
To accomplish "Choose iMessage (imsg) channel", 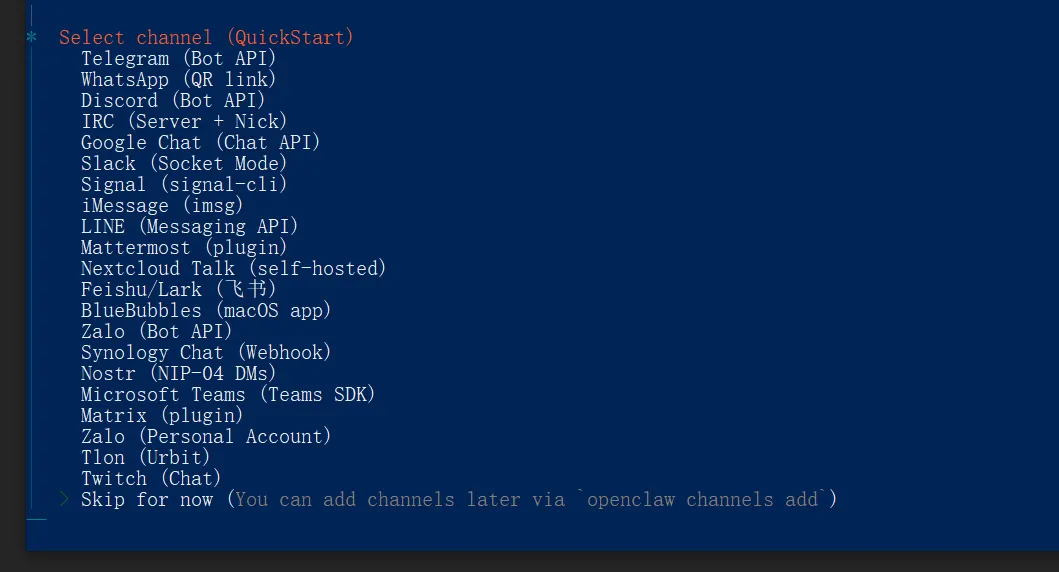I will coord(162,206).
